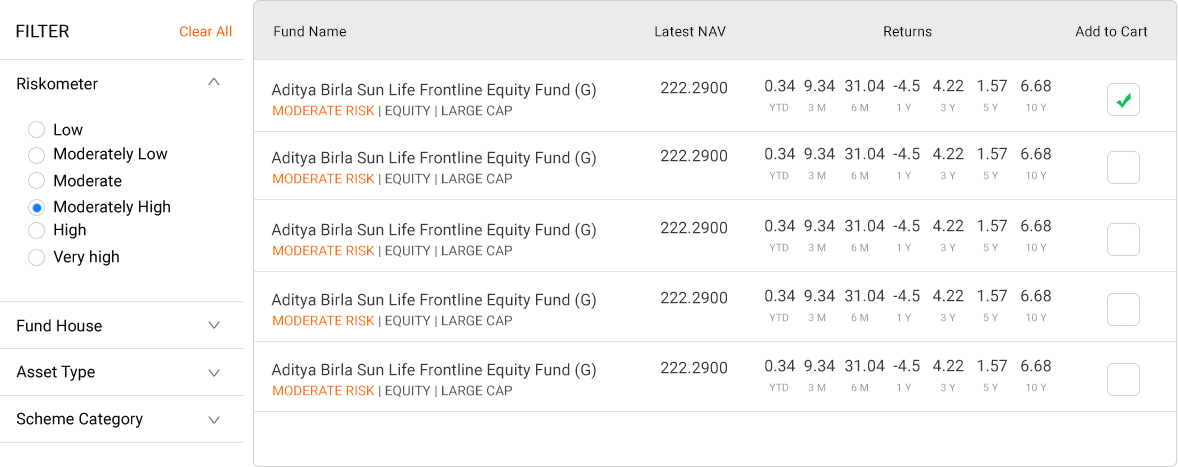This screenshot has width=1178, height=467.
Task: Select the Very high risk option
Action: (x=37, y=257)
